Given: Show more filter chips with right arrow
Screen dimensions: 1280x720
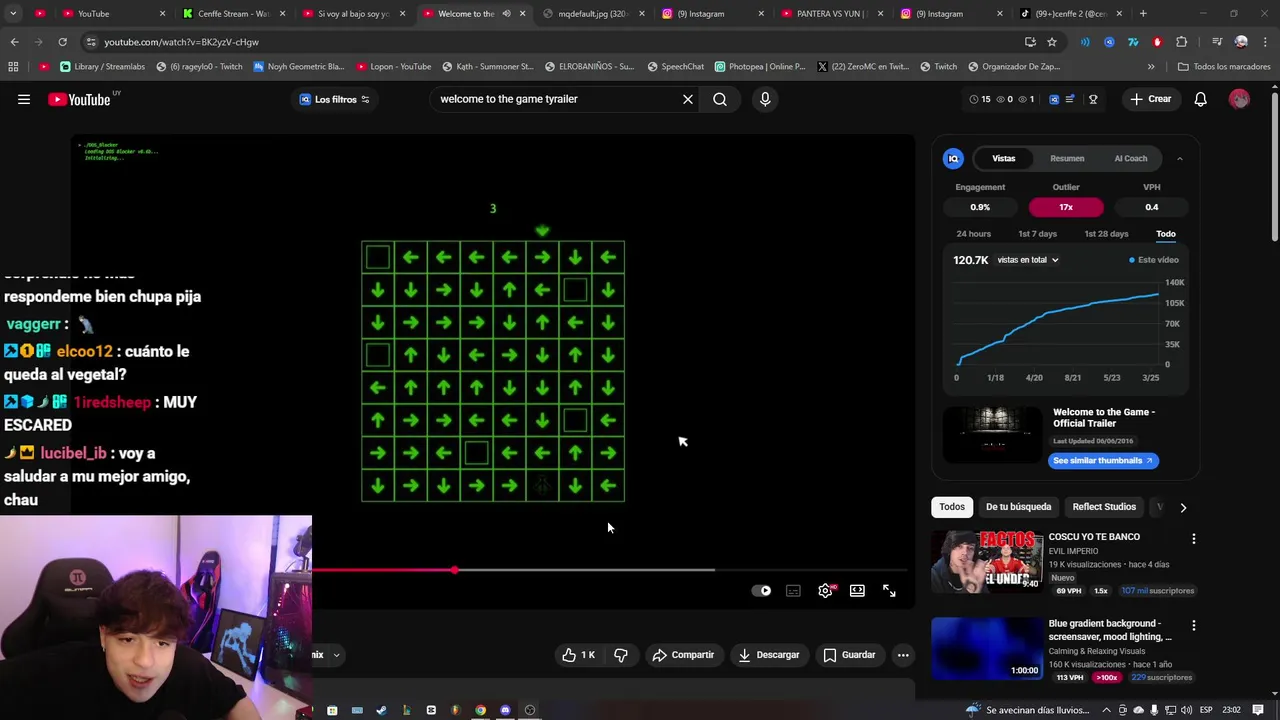Looking at the screenshot, I should coord(1183,507).
